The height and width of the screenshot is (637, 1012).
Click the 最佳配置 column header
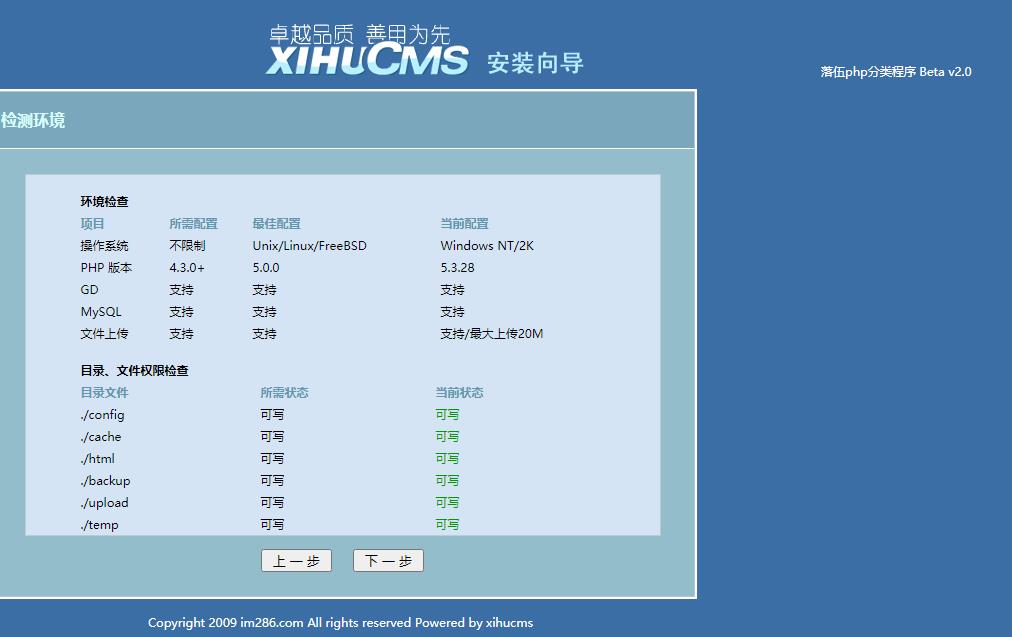tap(276, 224)
